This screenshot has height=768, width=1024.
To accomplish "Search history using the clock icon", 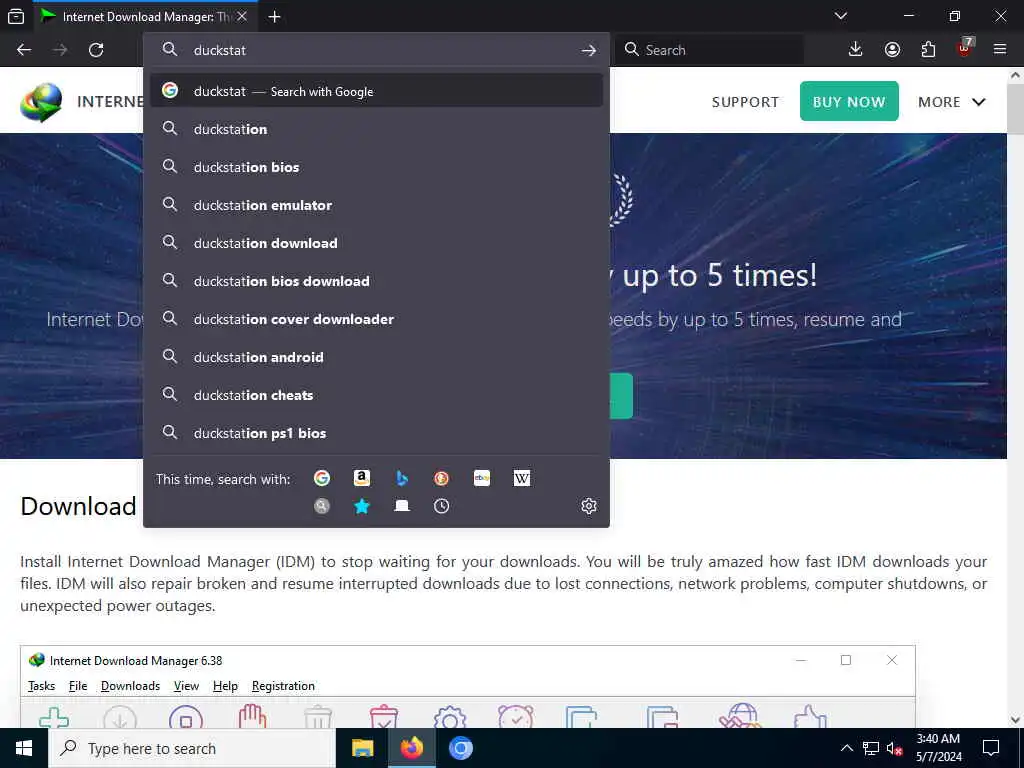I will pos(441,506).
